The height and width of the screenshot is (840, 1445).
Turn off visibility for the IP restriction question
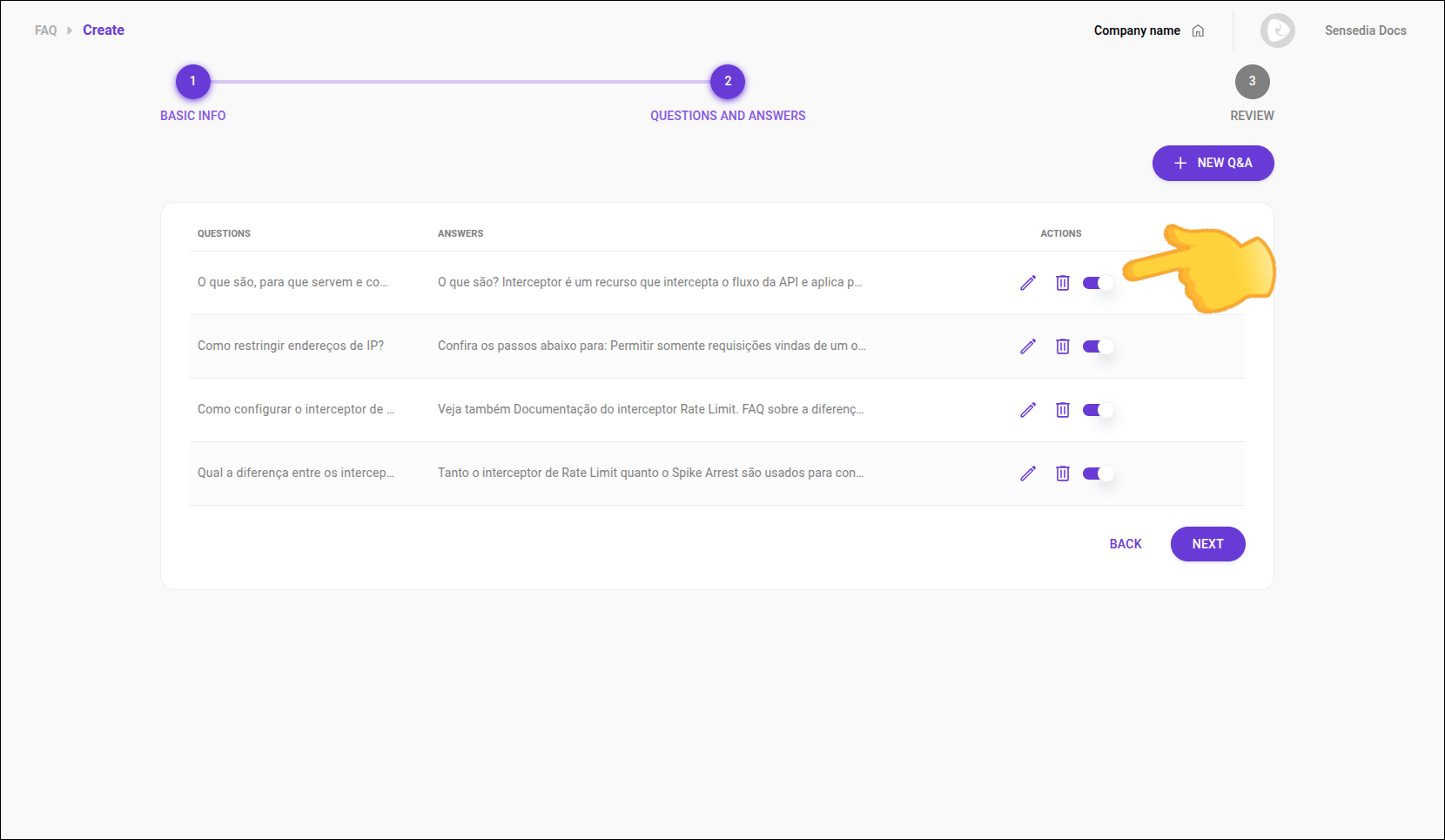tap(1098, 346)
